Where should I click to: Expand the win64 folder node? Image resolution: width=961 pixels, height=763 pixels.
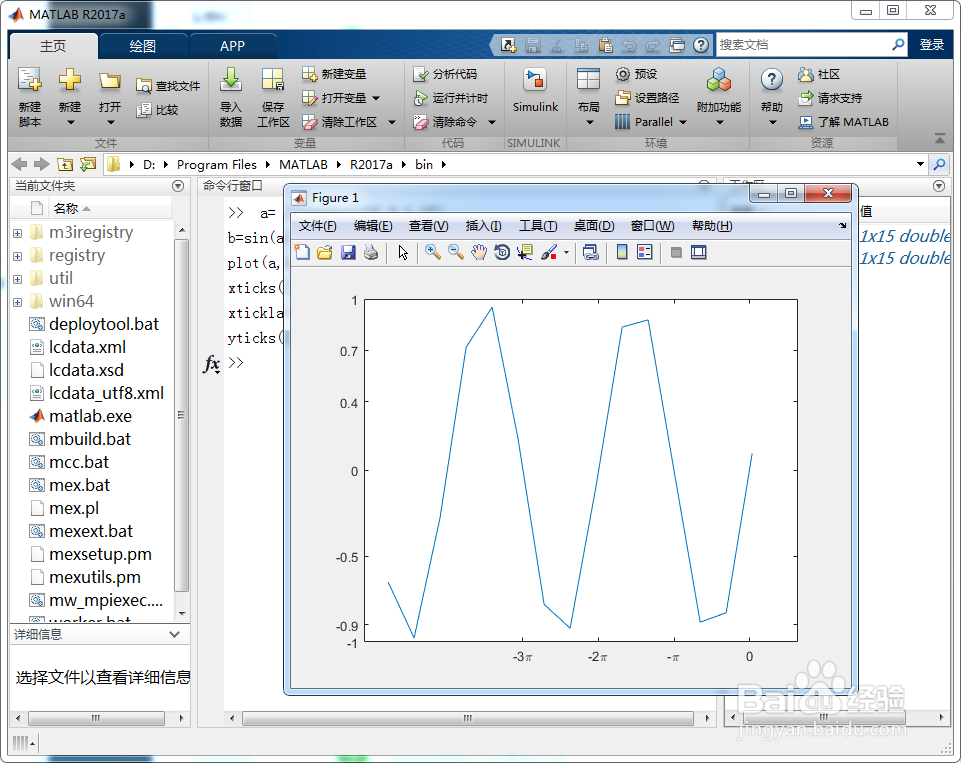tap(18, 302)
